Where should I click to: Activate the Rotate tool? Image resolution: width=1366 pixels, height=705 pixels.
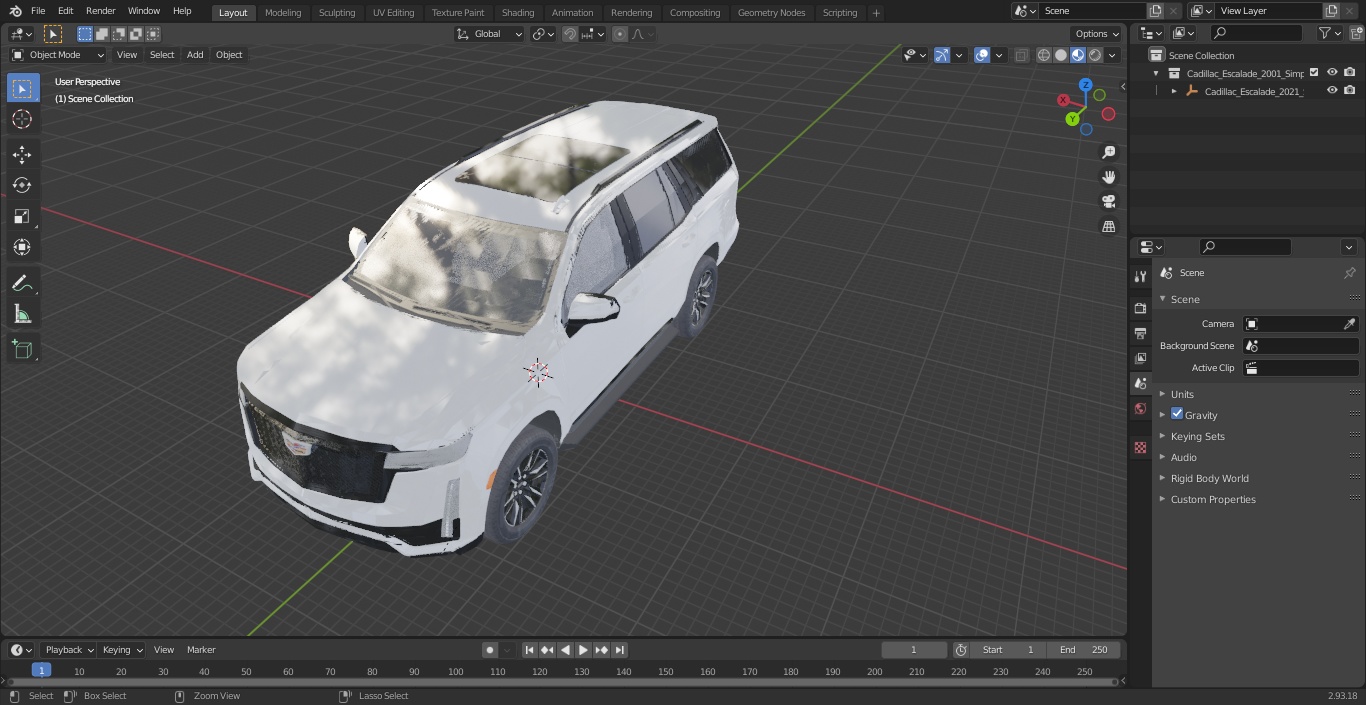(x=22, y=185)
